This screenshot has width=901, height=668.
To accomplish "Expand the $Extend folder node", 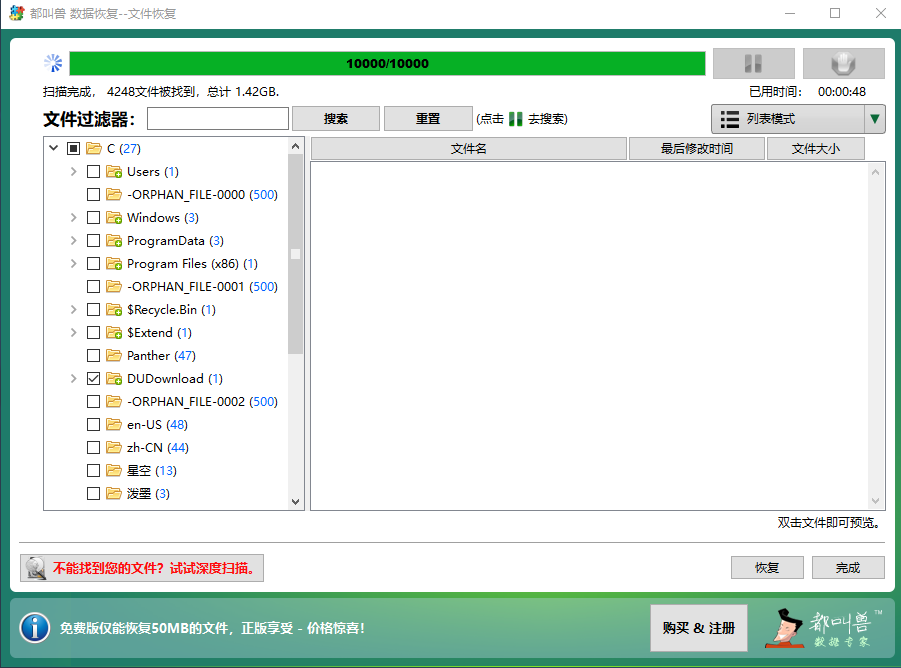I will tap(74, 332).
